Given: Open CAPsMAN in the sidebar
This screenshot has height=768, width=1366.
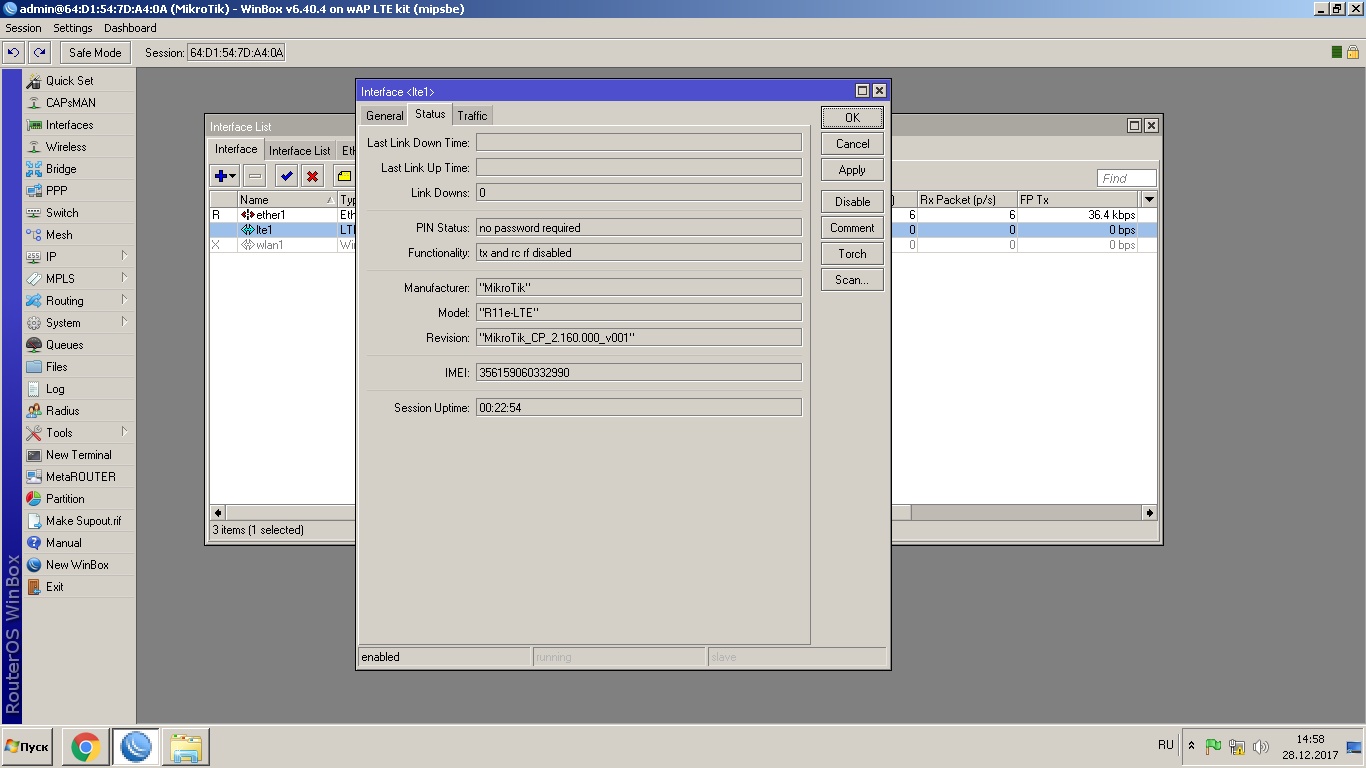Looking at the screenshot, I should pos(79,103).
